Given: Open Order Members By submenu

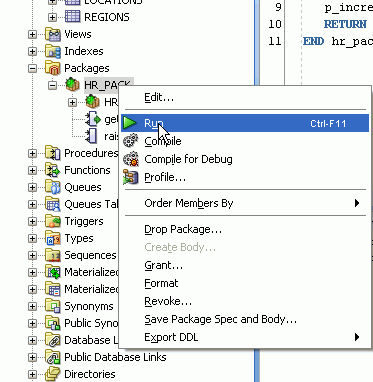Looking at the screenshot, I should (245, 203).
